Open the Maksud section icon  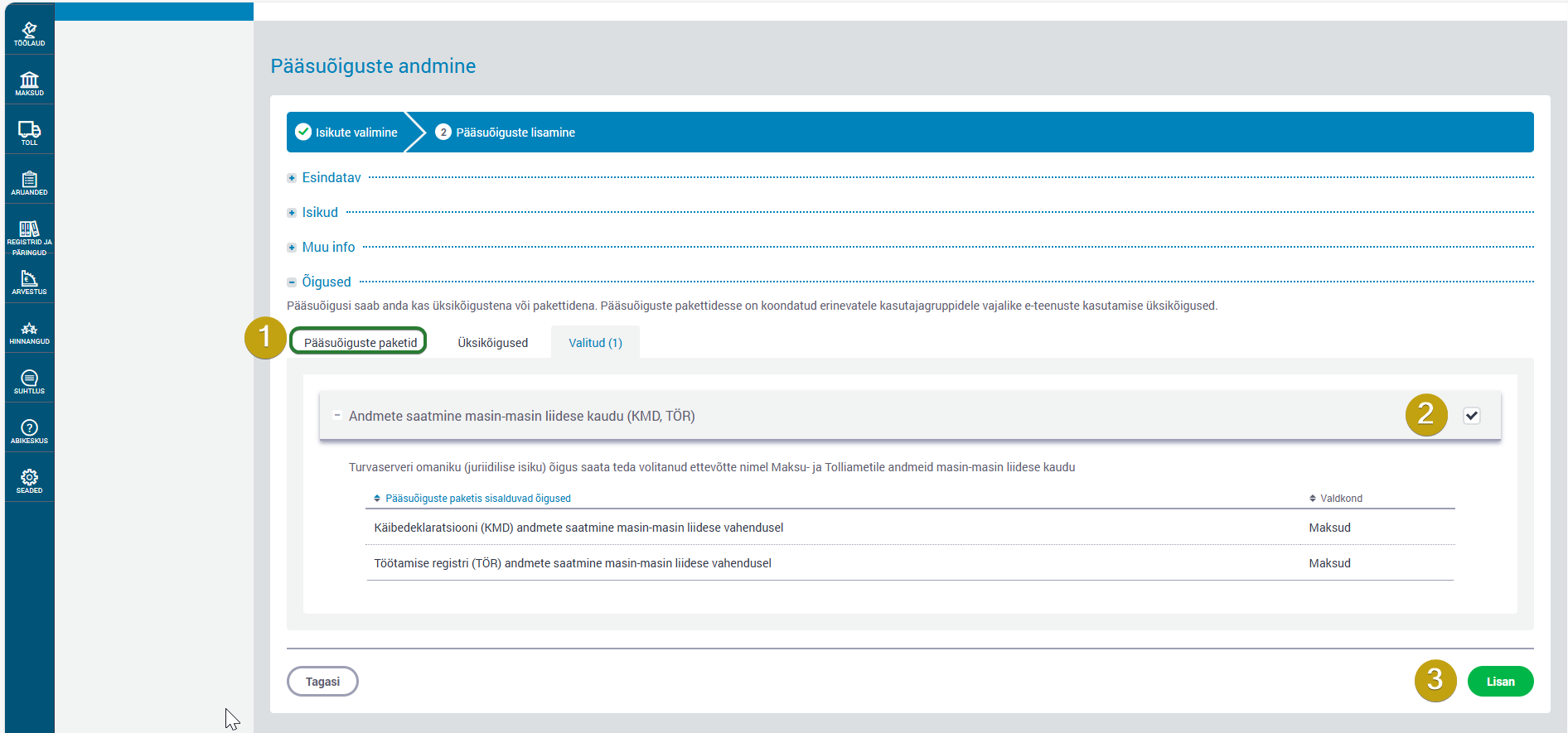point(29,83)
